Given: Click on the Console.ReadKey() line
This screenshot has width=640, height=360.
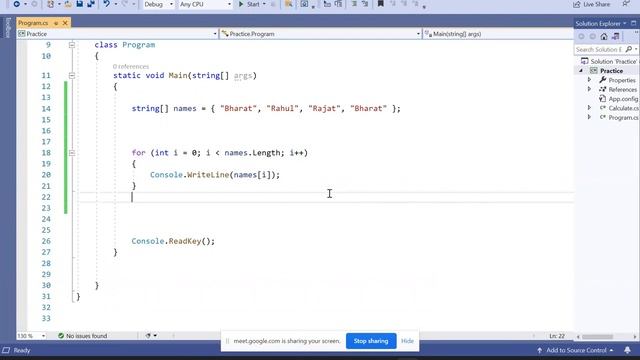Looking at the screenshot, I should pyautogui.click(x=173, y=241).
